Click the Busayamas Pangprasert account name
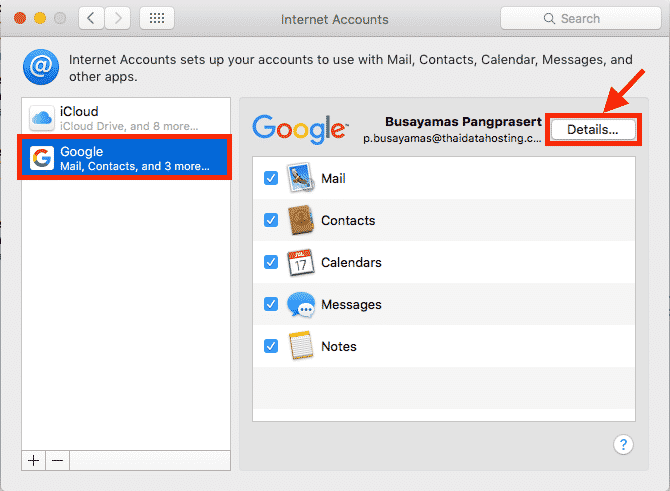The image size is (670, 491). (463, 122)
